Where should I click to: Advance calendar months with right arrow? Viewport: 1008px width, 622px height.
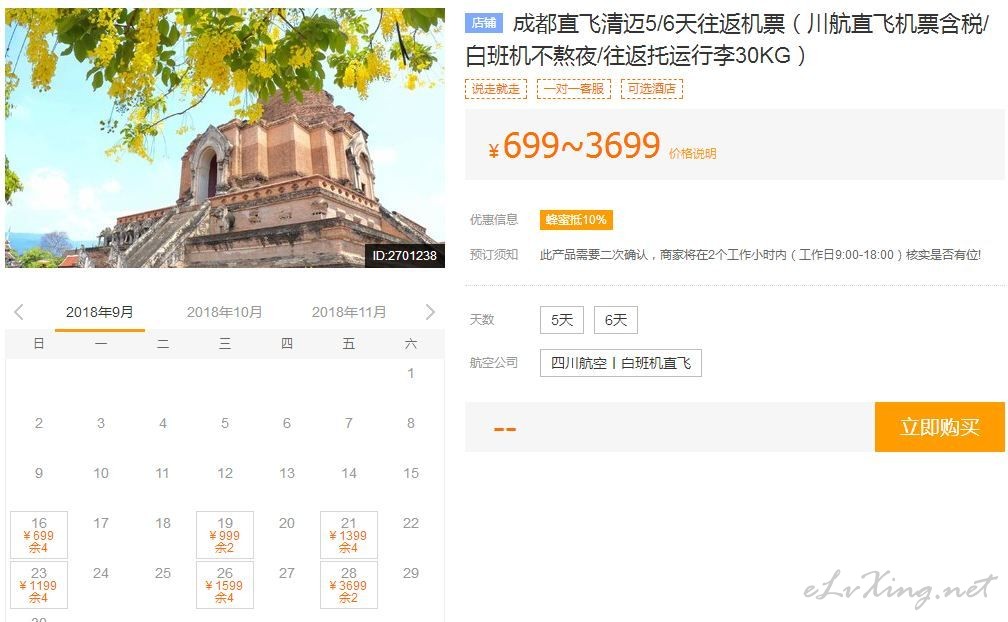coord(430,312)
